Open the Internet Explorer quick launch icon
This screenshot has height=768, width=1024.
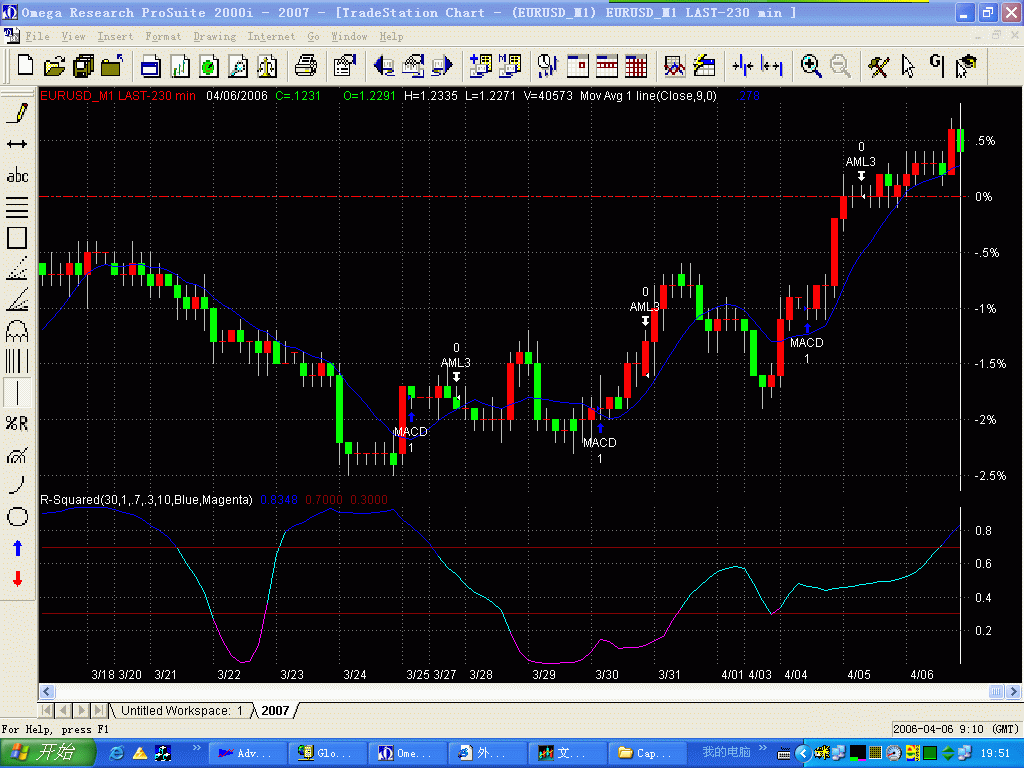point(117,754)
